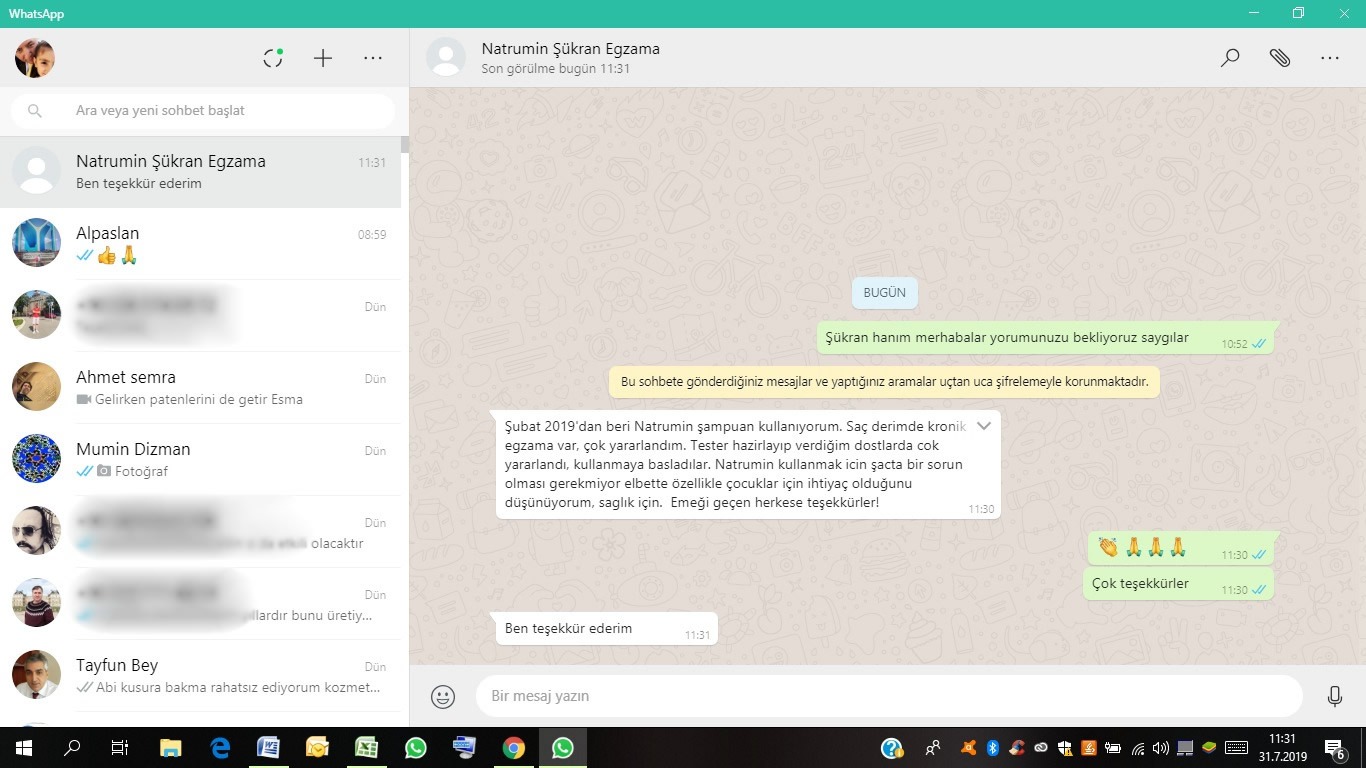
Task: Click the encryption notice about uçtan uca şifreleme
Action: (x=885, y=382)
